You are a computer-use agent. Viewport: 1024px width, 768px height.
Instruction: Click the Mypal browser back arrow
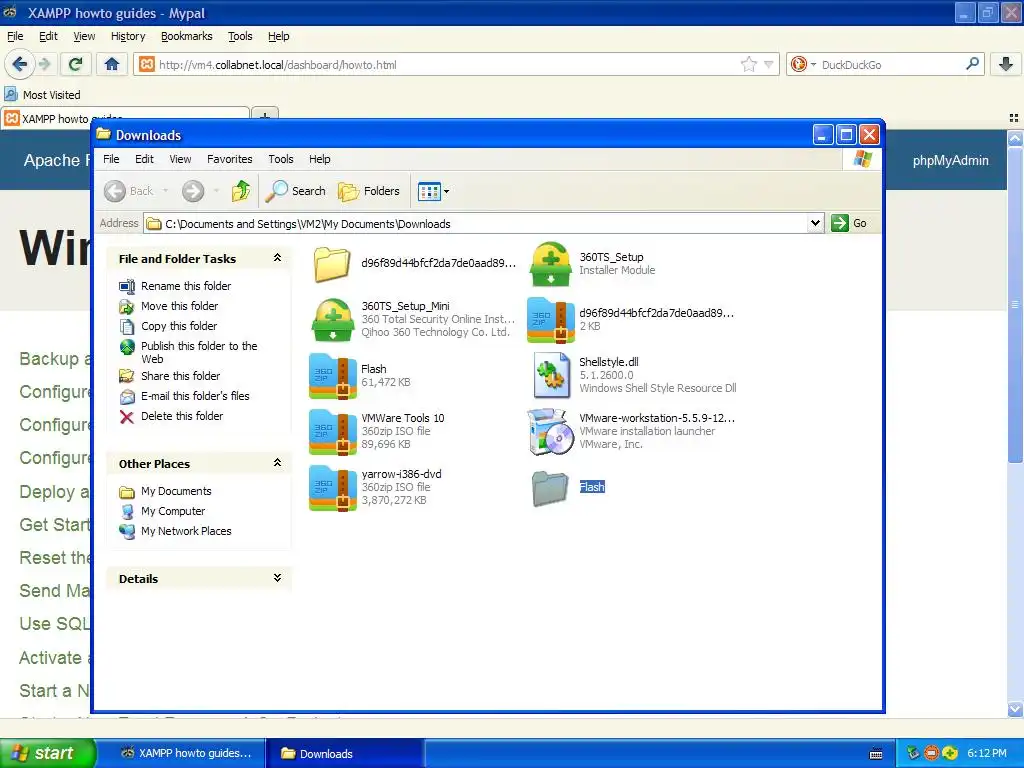pos(19,64)
